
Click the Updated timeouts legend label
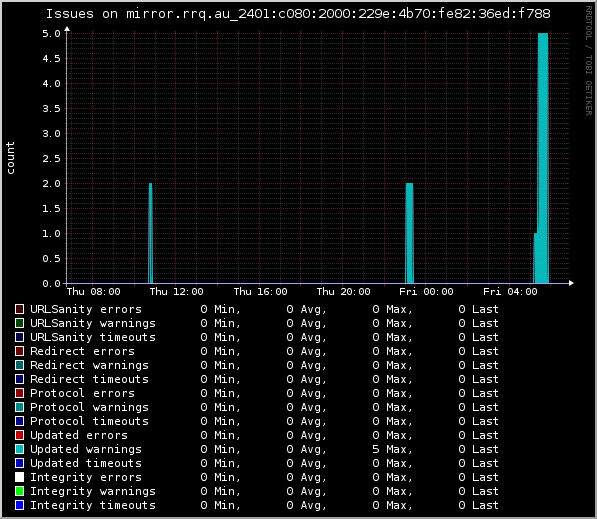point(86,463)
